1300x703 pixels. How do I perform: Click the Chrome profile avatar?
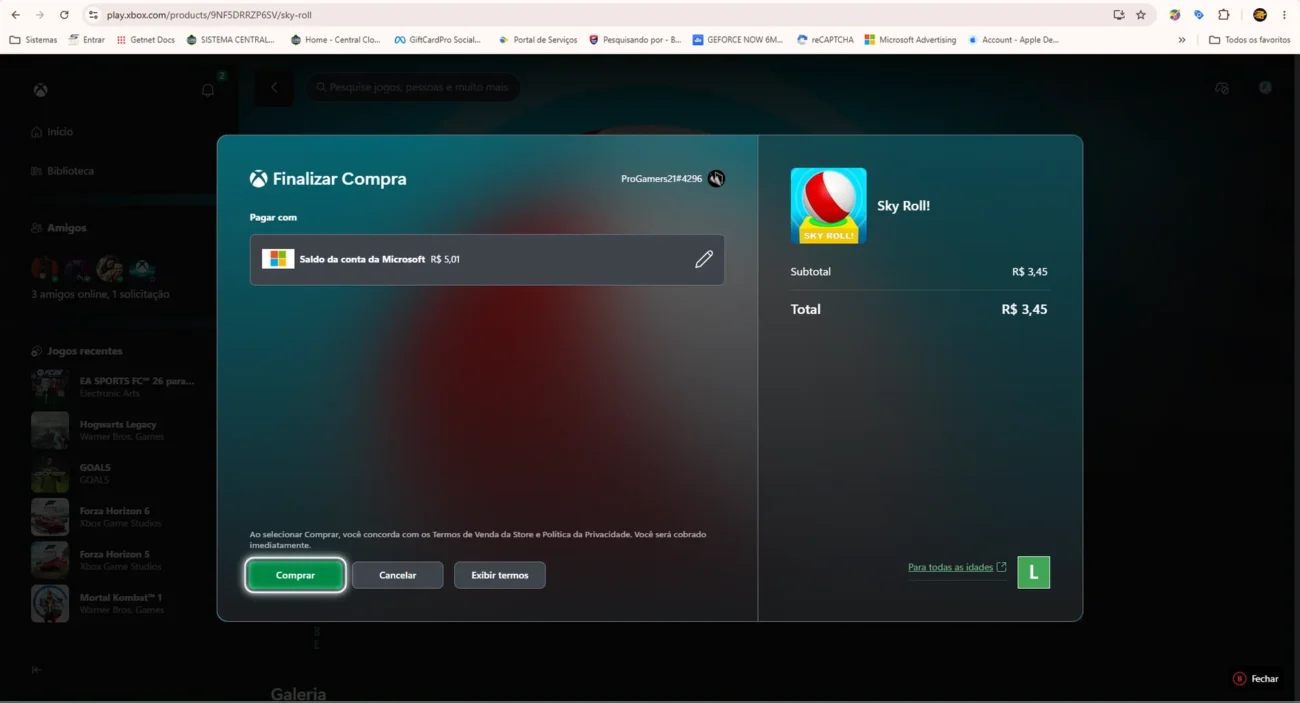(1260, 15)
